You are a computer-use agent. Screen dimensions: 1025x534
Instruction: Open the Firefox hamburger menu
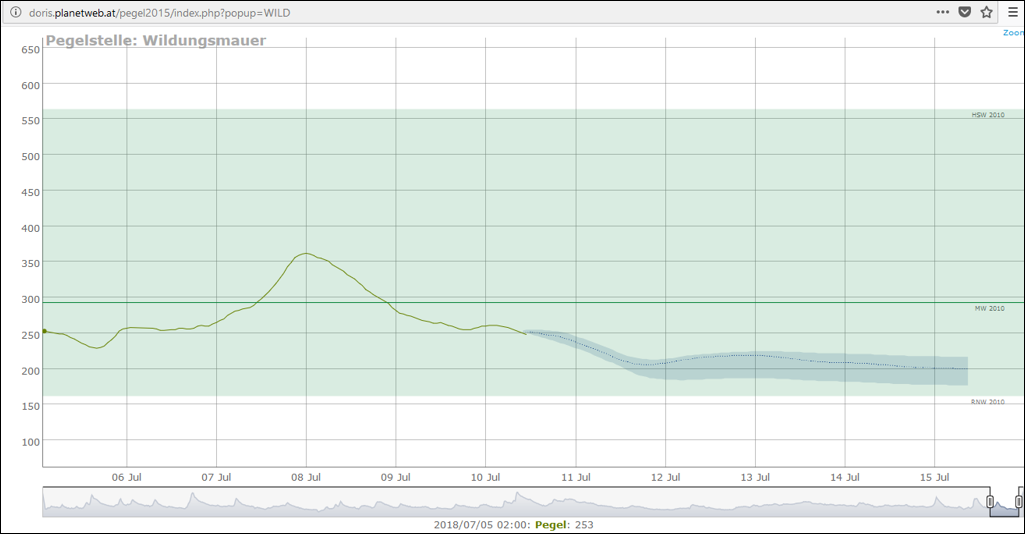1012,12
